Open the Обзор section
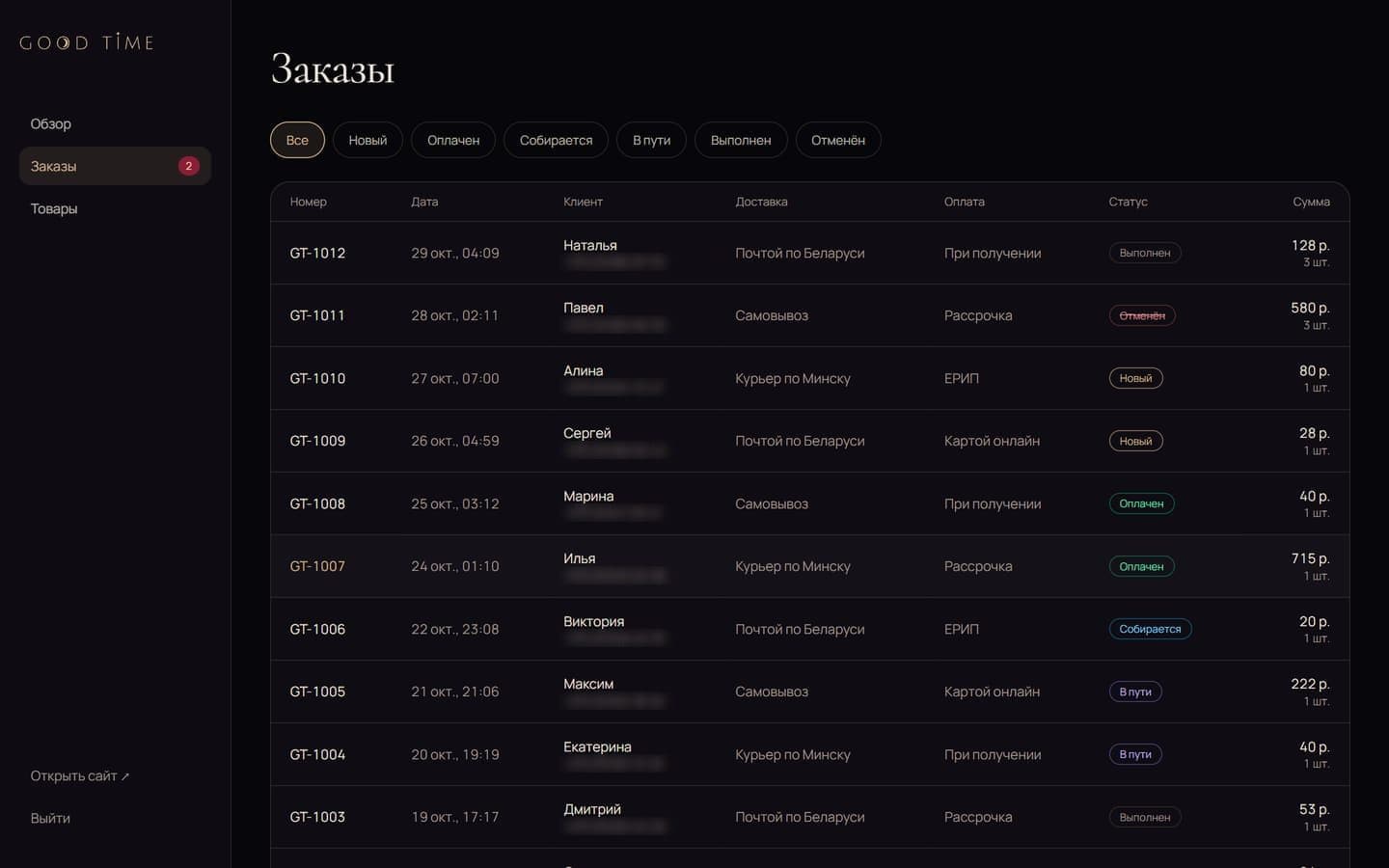The image size is (1389, 868). click(x=115, y=123)
